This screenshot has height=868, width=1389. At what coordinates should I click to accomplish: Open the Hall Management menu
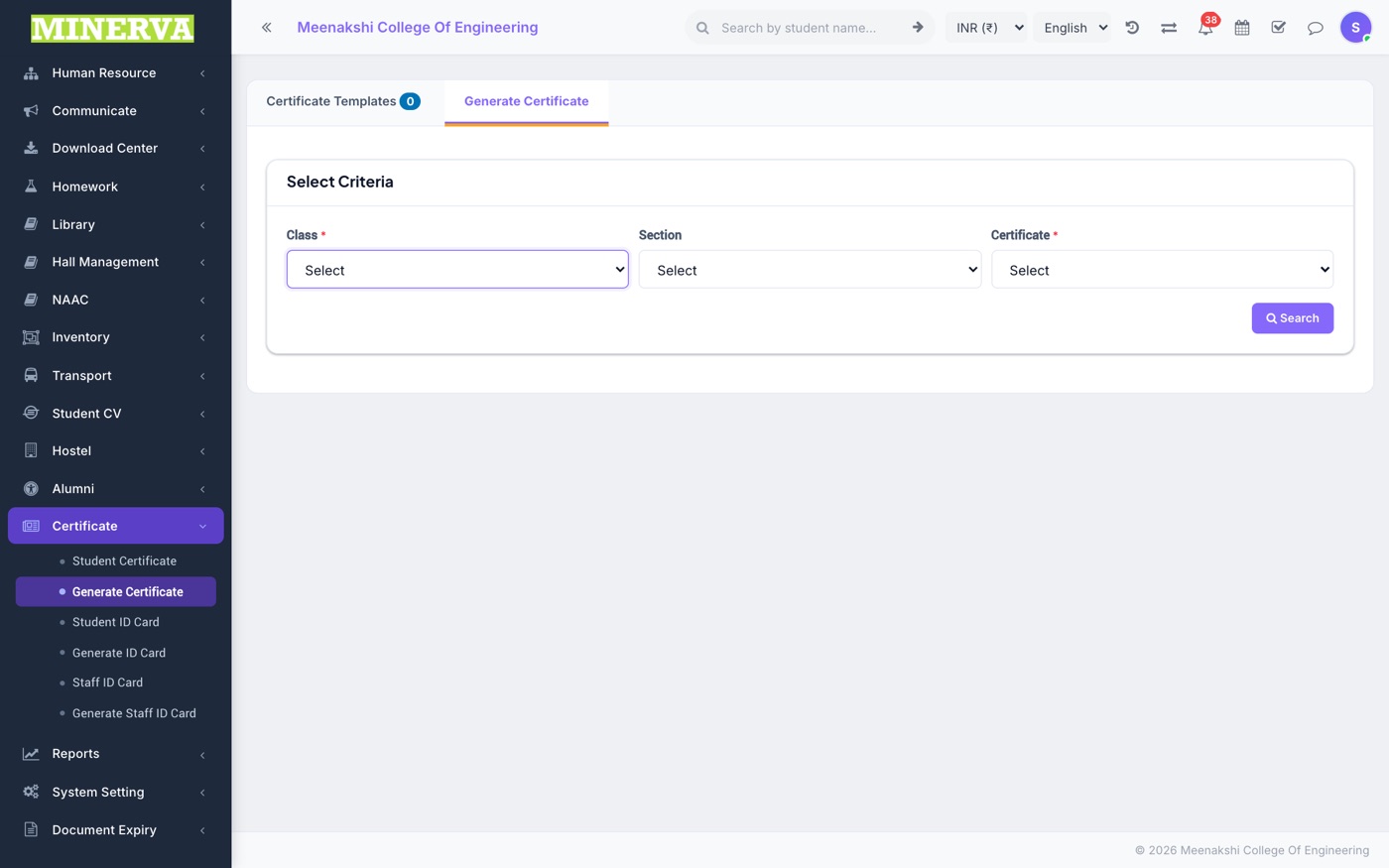tap(116, 262)
